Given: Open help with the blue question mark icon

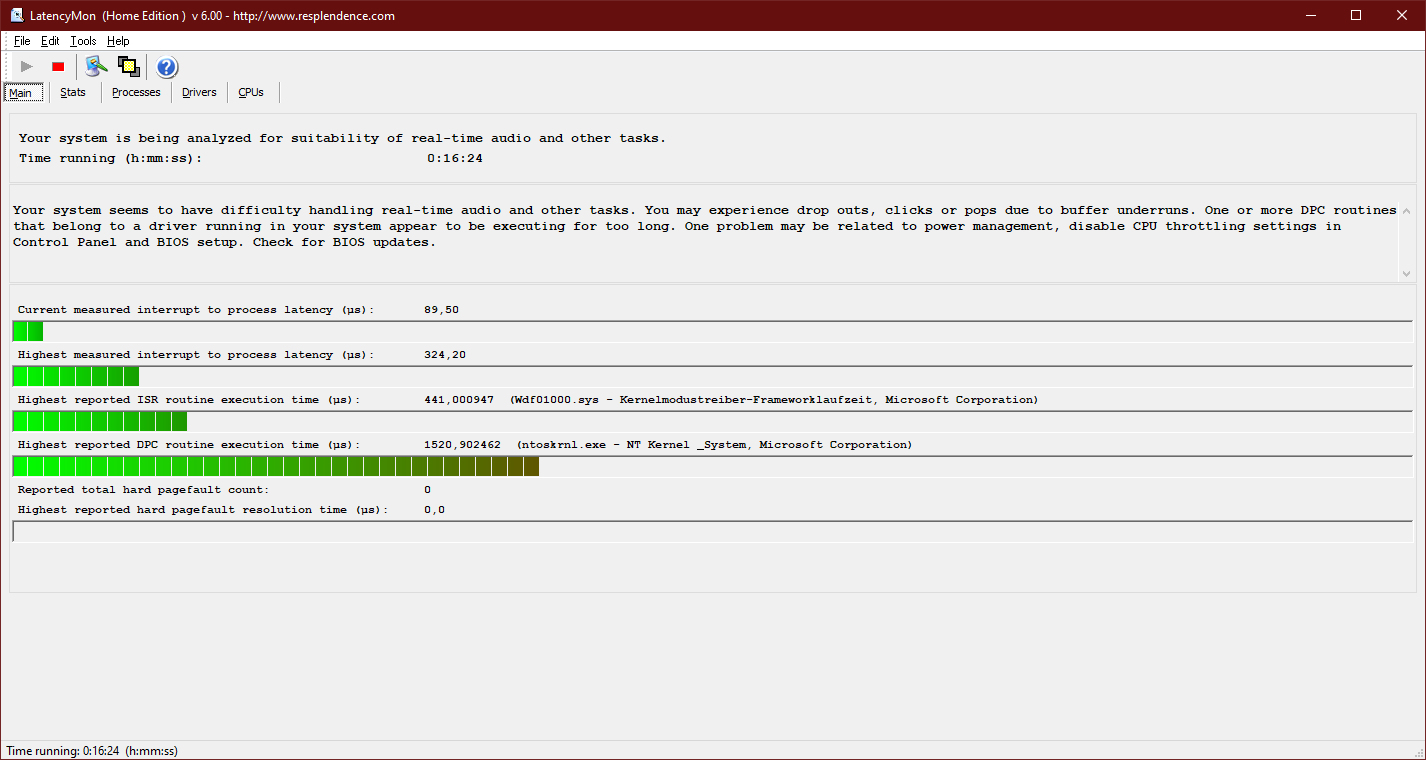Looking at the screenshot, I should point(167,67).
